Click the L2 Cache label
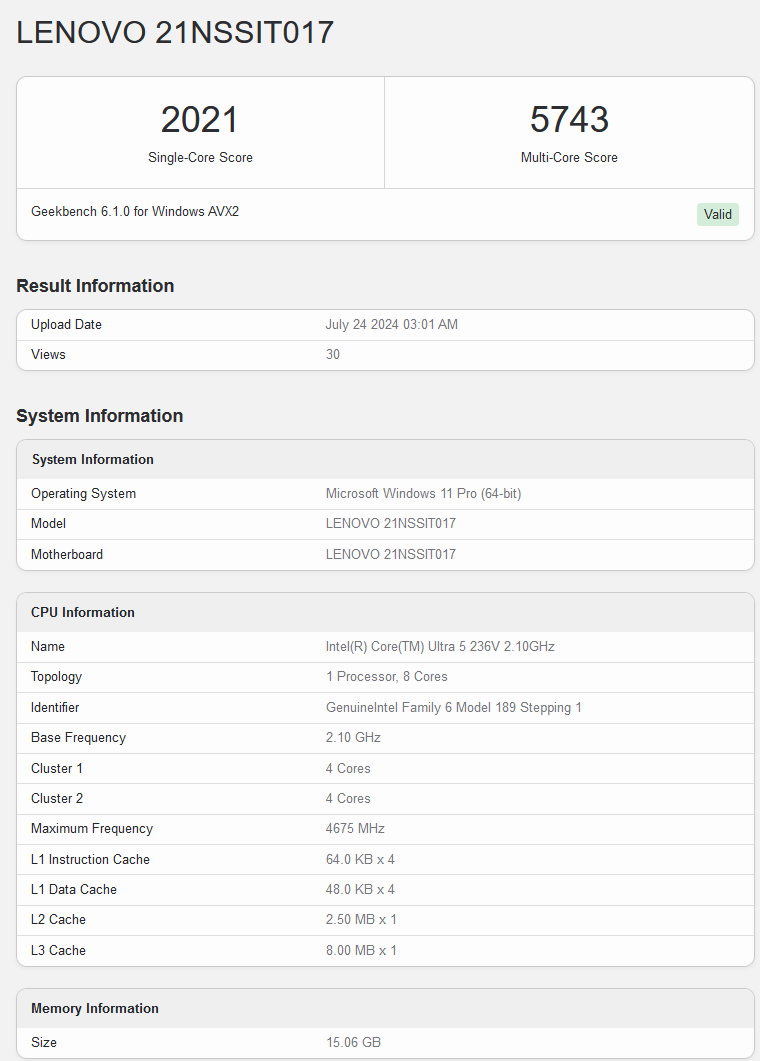Screen dimensions: 760x1061 coord(58,920)
